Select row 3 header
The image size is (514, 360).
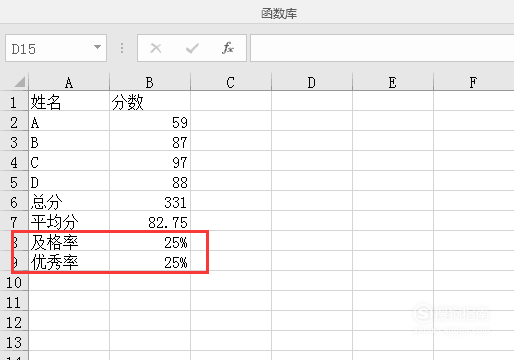coord(14,141)
